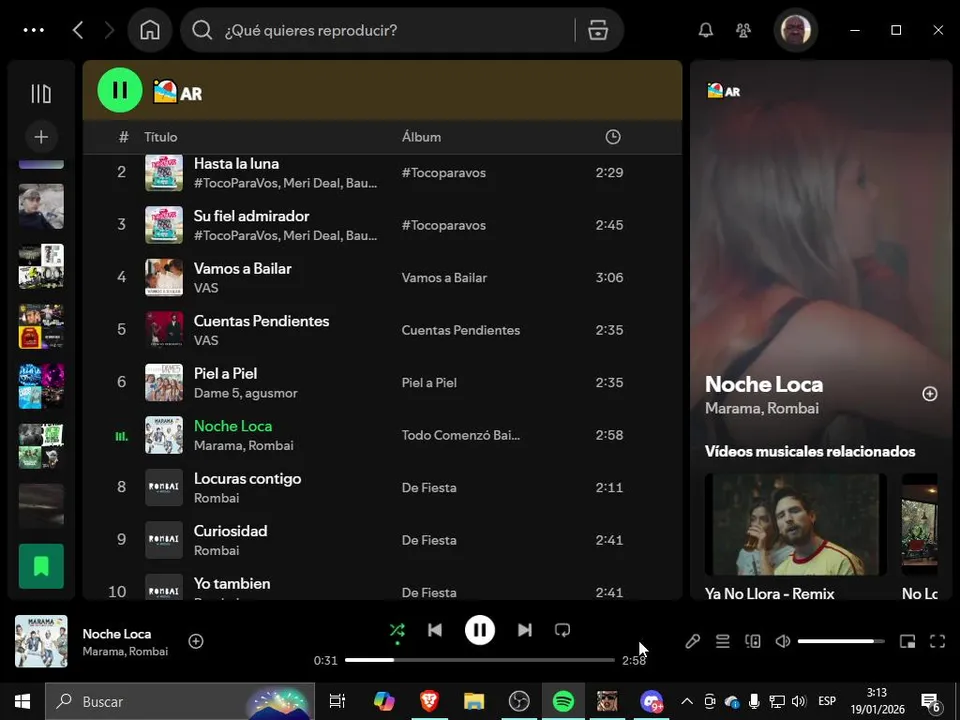Open album link 'Vamos a Bailar' in Álbum column

tap(444, 278)
